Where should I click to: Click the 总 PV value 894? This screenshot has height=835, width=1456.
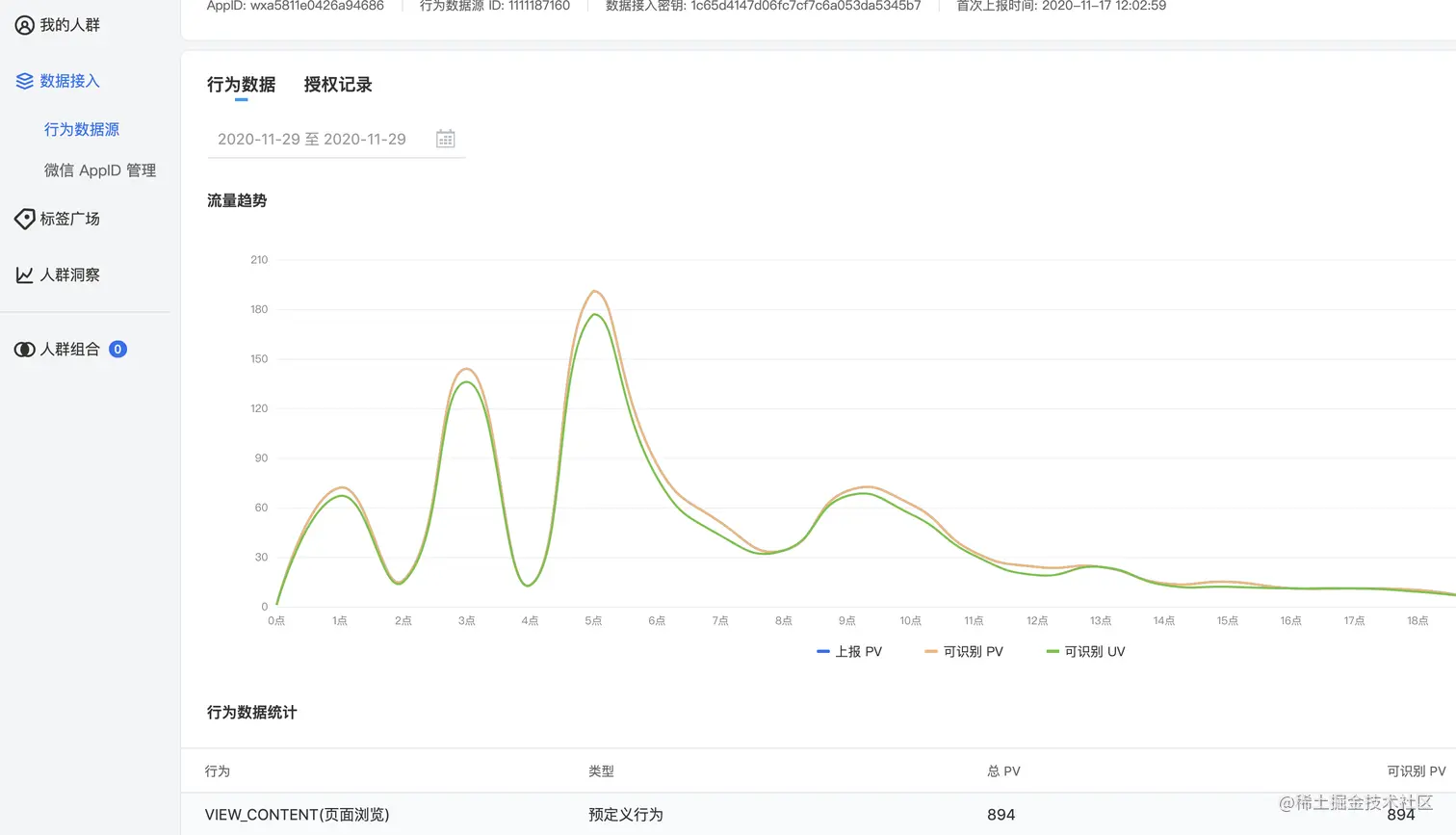[x=1001, y=815]
